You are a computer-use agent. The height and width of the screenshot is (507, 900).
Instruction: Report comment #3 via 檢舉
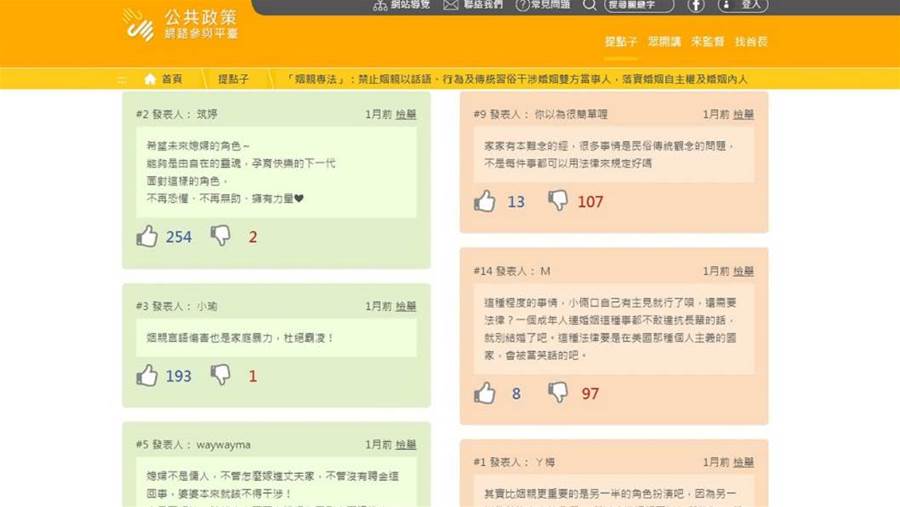point(406,306)
